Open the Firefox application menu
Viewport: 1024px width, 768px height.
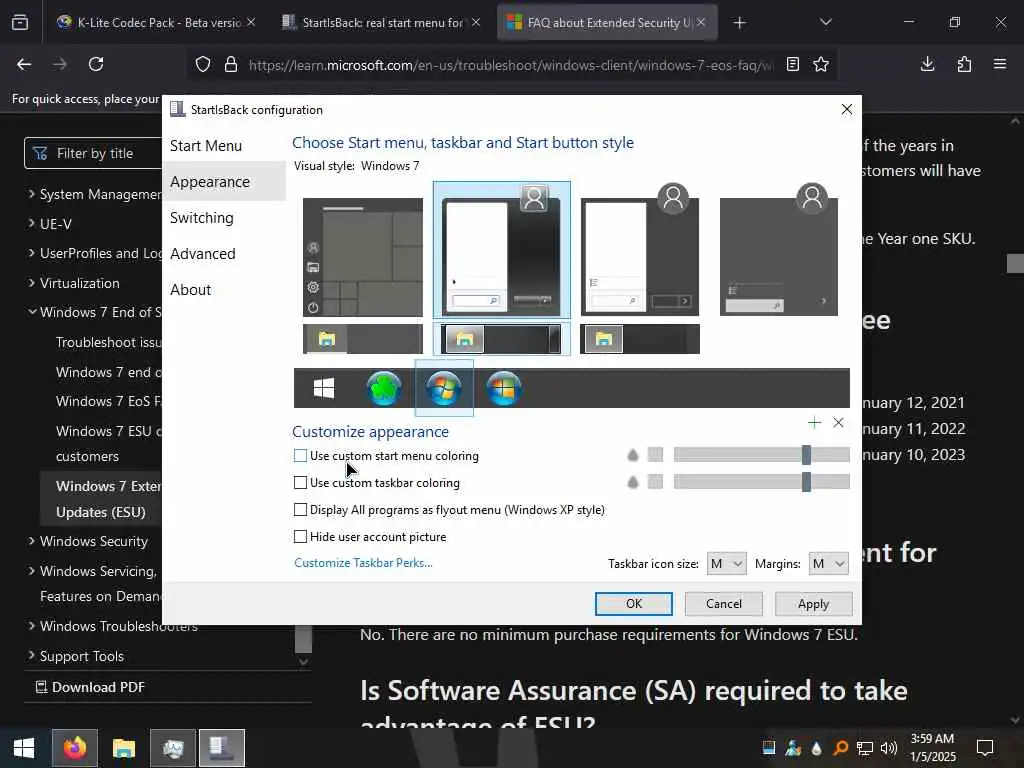[x=1000, y=64]
